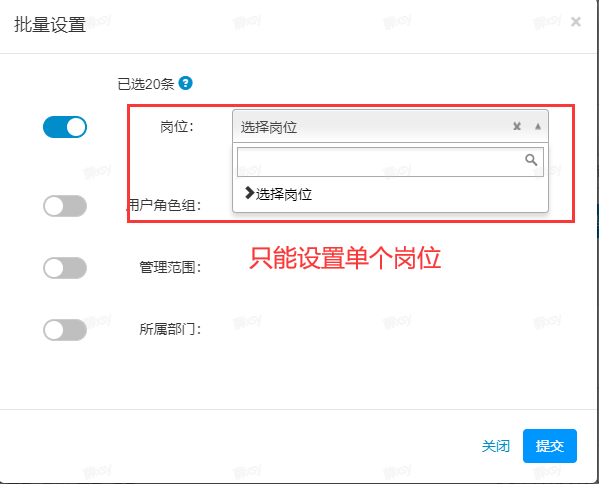Image resolution: width=599 pixels, height=484 pixels.
Task: Click the 岗位 field label
Action: [x=177, y=126]
